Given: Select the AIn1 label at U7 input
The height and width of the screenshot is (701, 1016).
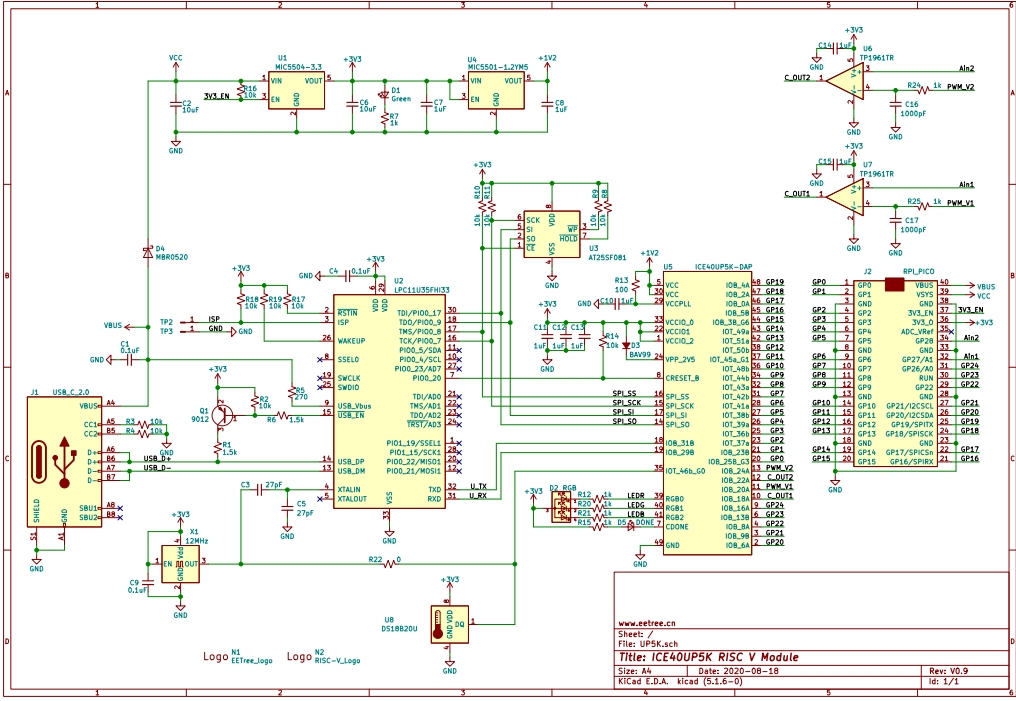Looking at the screenshot, I should (967, 185).
